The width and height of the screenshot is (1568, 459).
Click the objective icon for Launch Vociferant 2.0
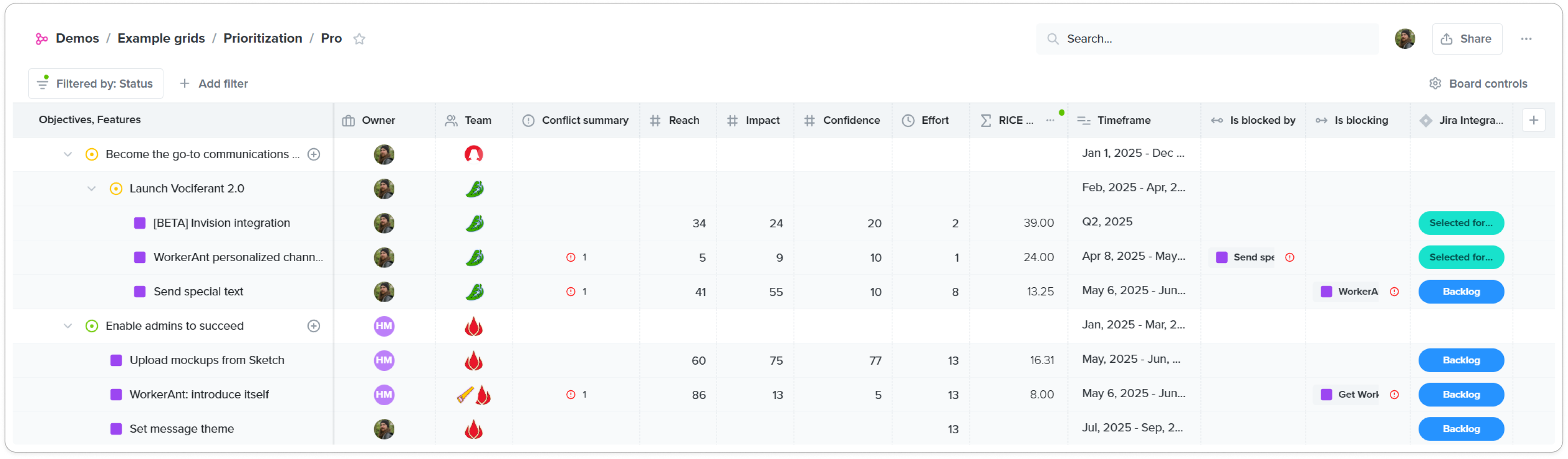pyautogui.click(x=116, y=189)
